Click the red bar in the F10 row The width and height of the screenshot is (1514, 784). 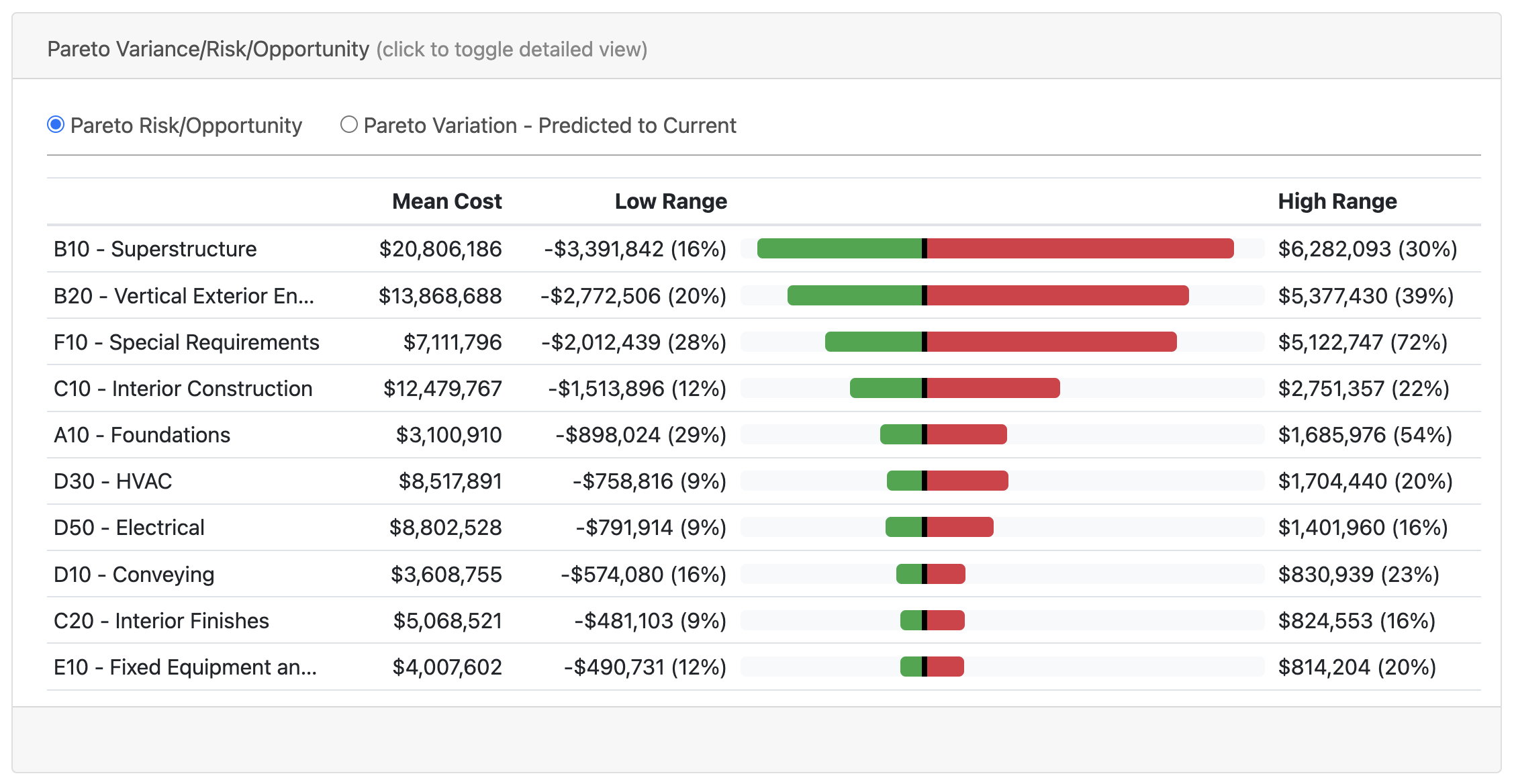(x=1051, y=342)
